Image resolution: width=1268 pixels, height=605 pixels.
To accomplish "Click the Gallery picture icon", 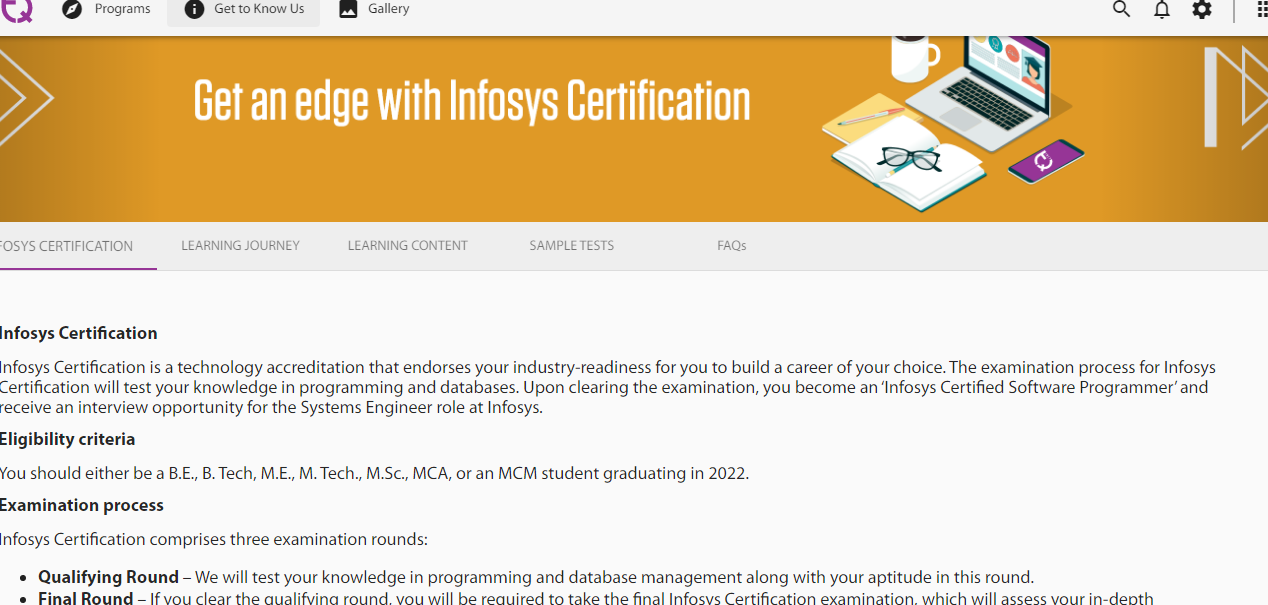I will [348, 10].
